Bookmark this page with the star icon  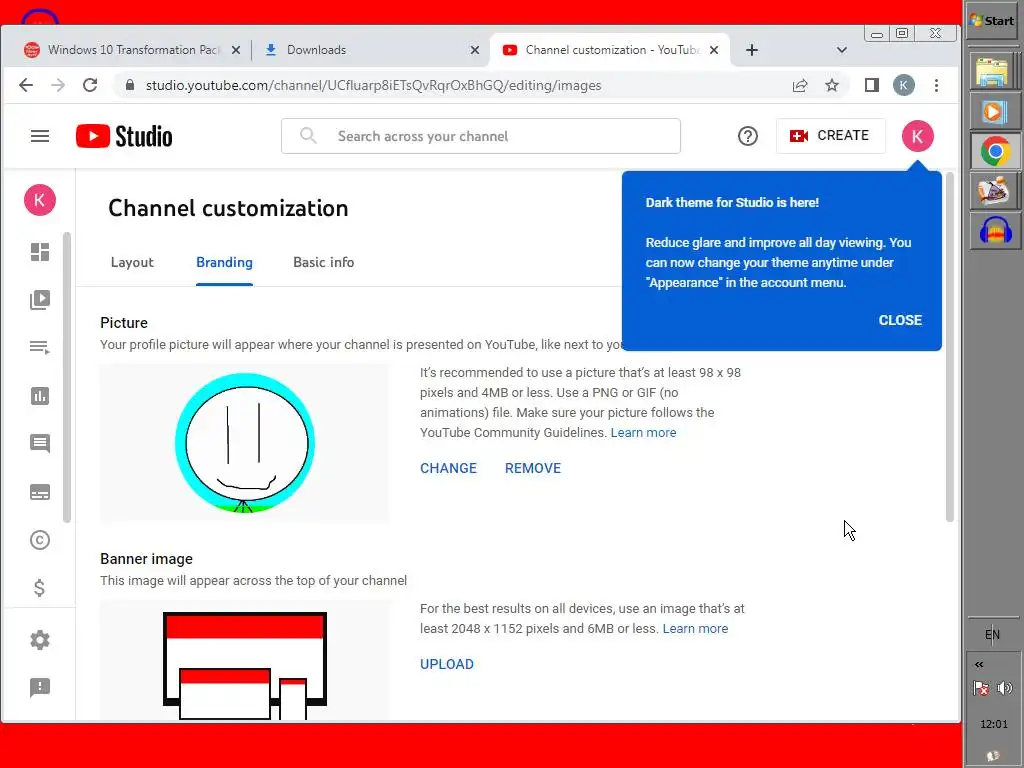(831, 85)
